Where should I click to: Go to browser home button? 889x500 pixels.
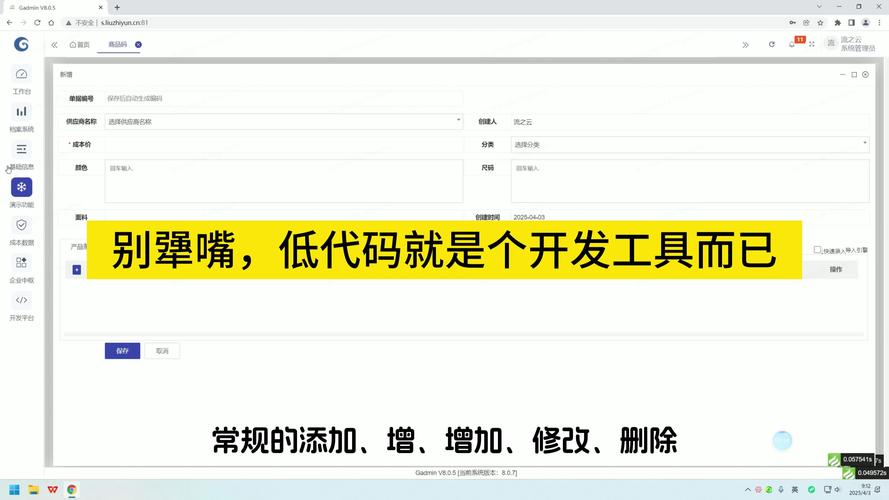pos(51,23)
